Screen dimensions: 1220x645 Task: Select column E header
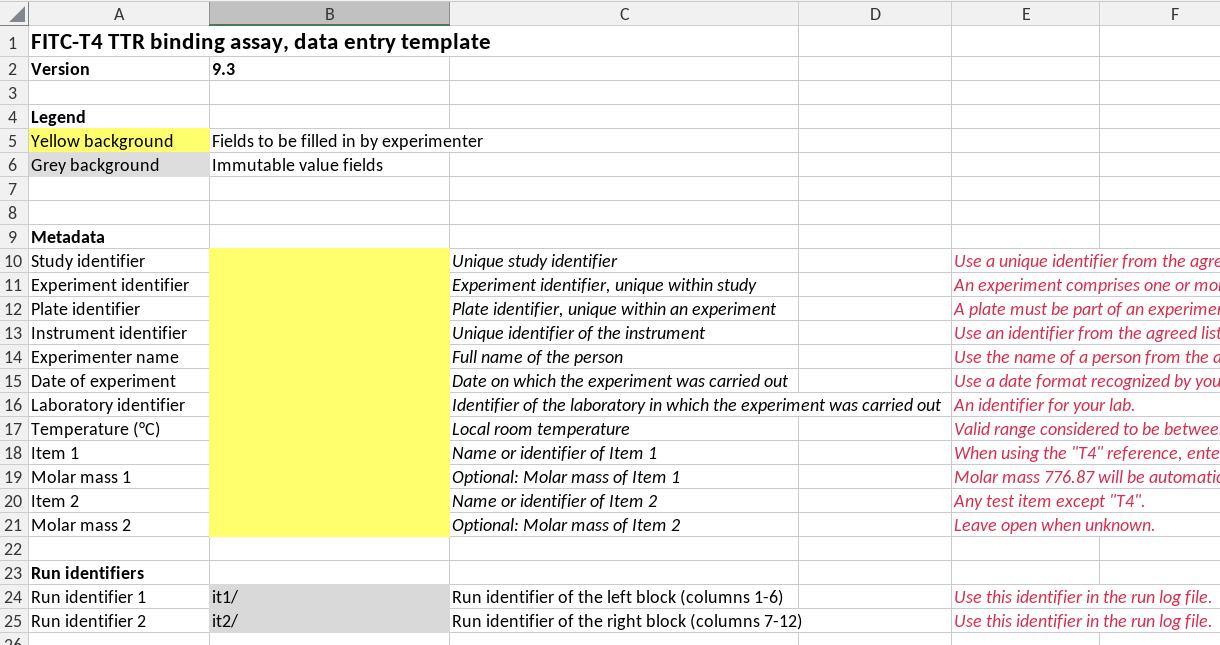click(1025, 14)
